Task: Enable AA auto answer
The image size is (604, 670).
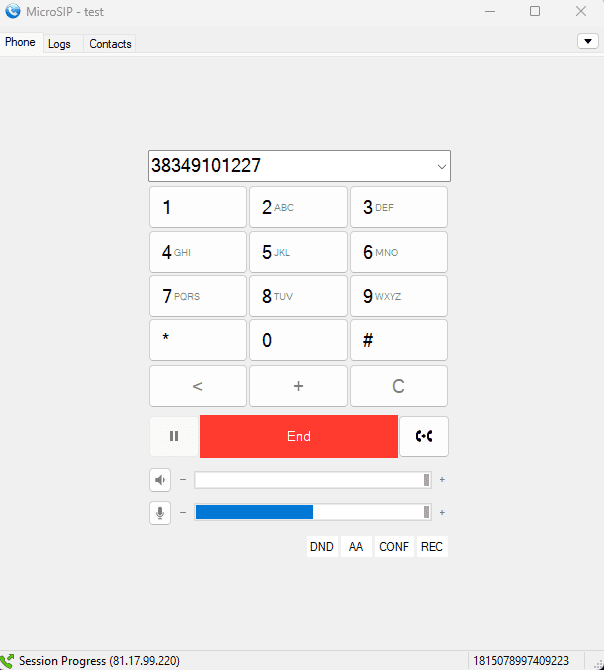Action: 355,547
